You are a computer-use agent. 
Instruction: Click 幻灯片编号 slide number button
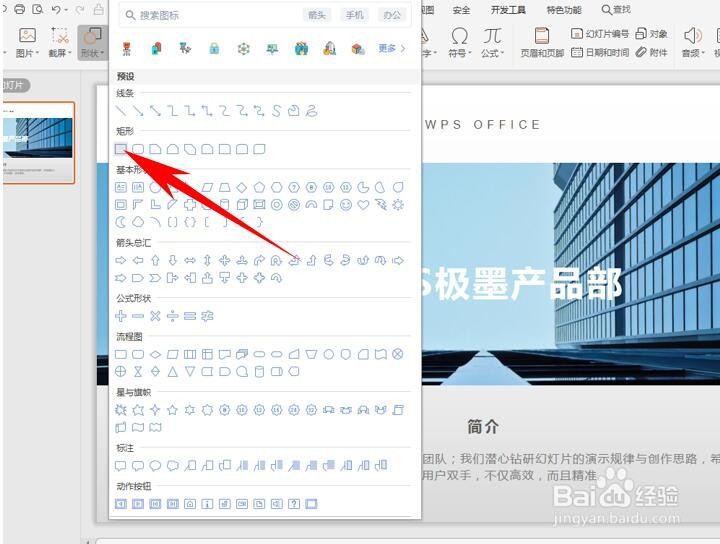(x=600, y=34)
